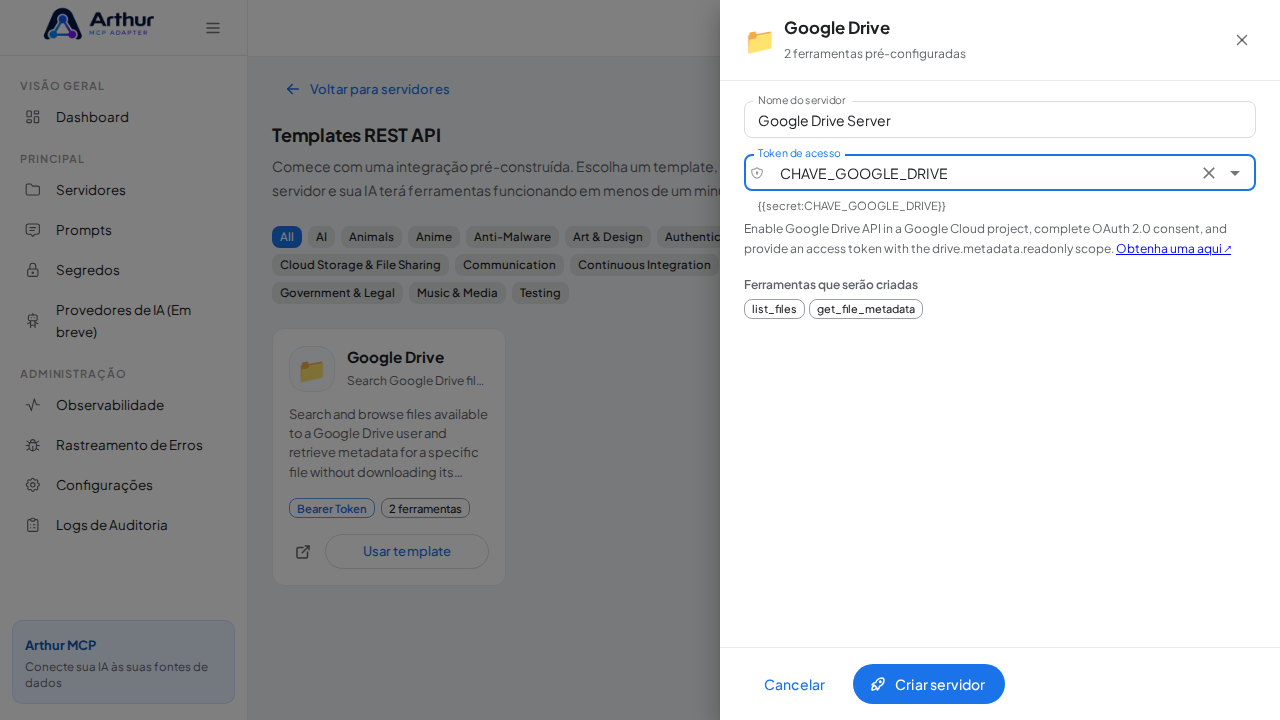Click the Google Drive card title
Screen dimensions: 1280x720
point(395,357)
